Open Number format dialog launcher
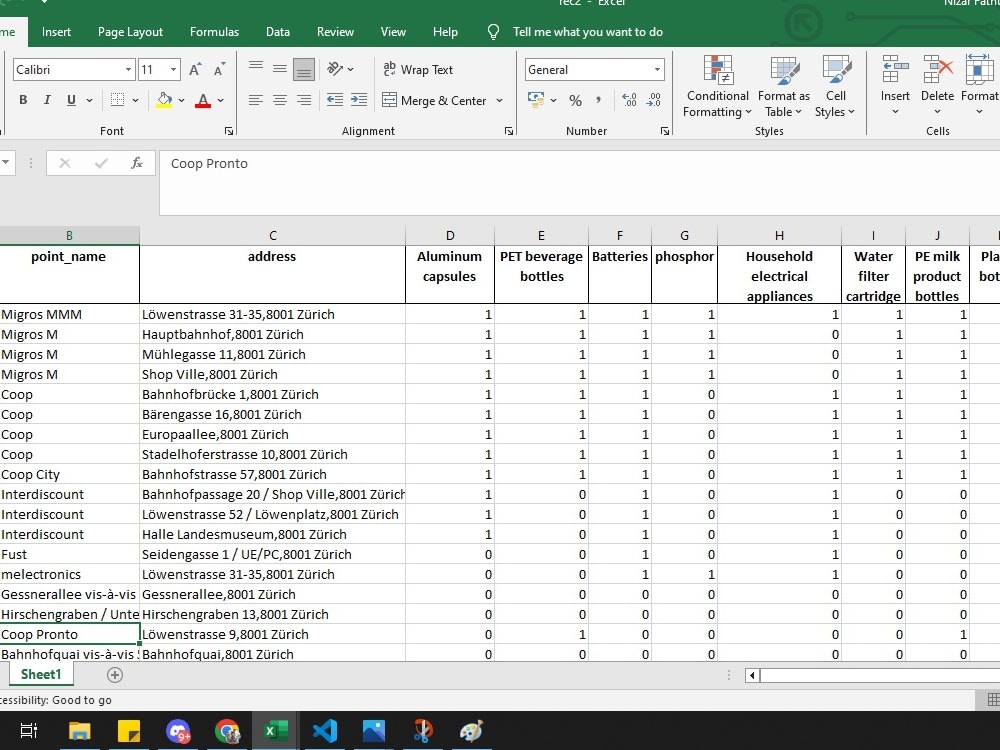 pos(665,131)
